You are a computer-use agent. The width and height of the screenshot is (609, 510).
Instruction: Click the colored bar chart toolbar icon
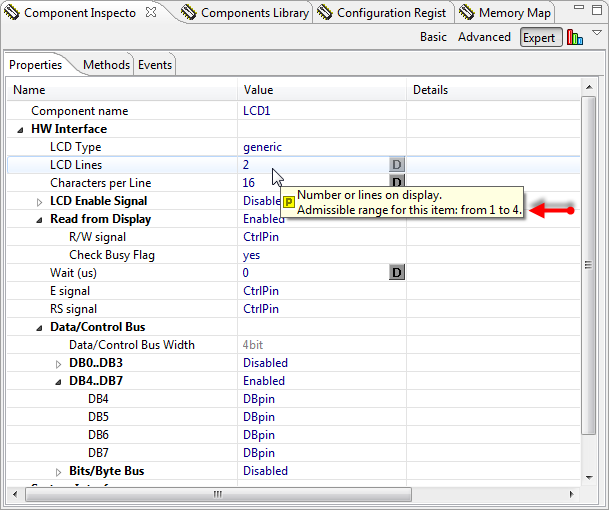click(x=575, y=37)
